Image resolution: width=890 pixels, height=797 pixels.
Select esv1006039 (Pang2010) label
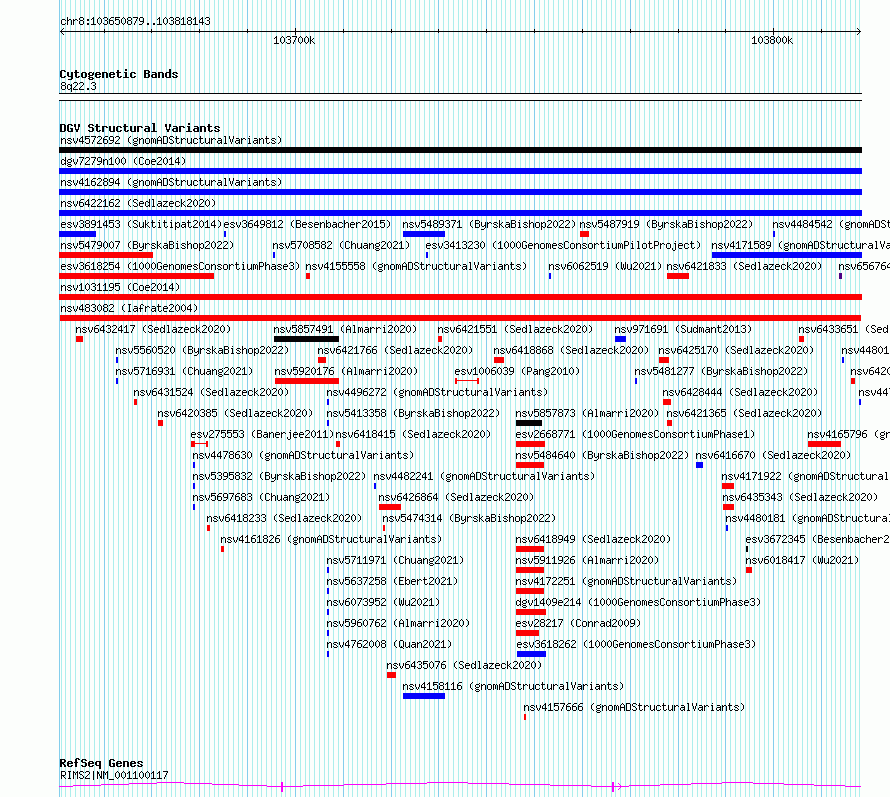click(517, 371)
